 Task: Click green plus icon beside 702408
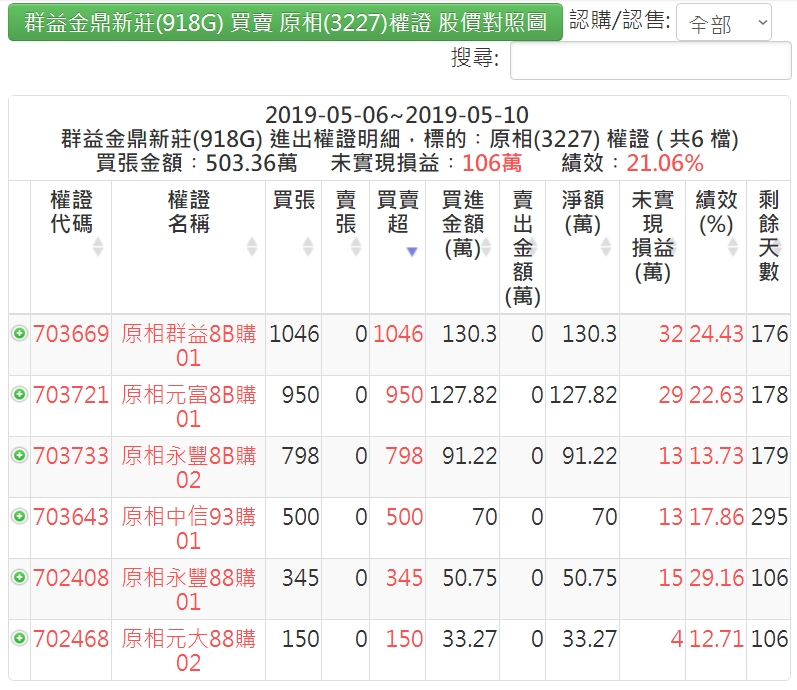[19, 578]
